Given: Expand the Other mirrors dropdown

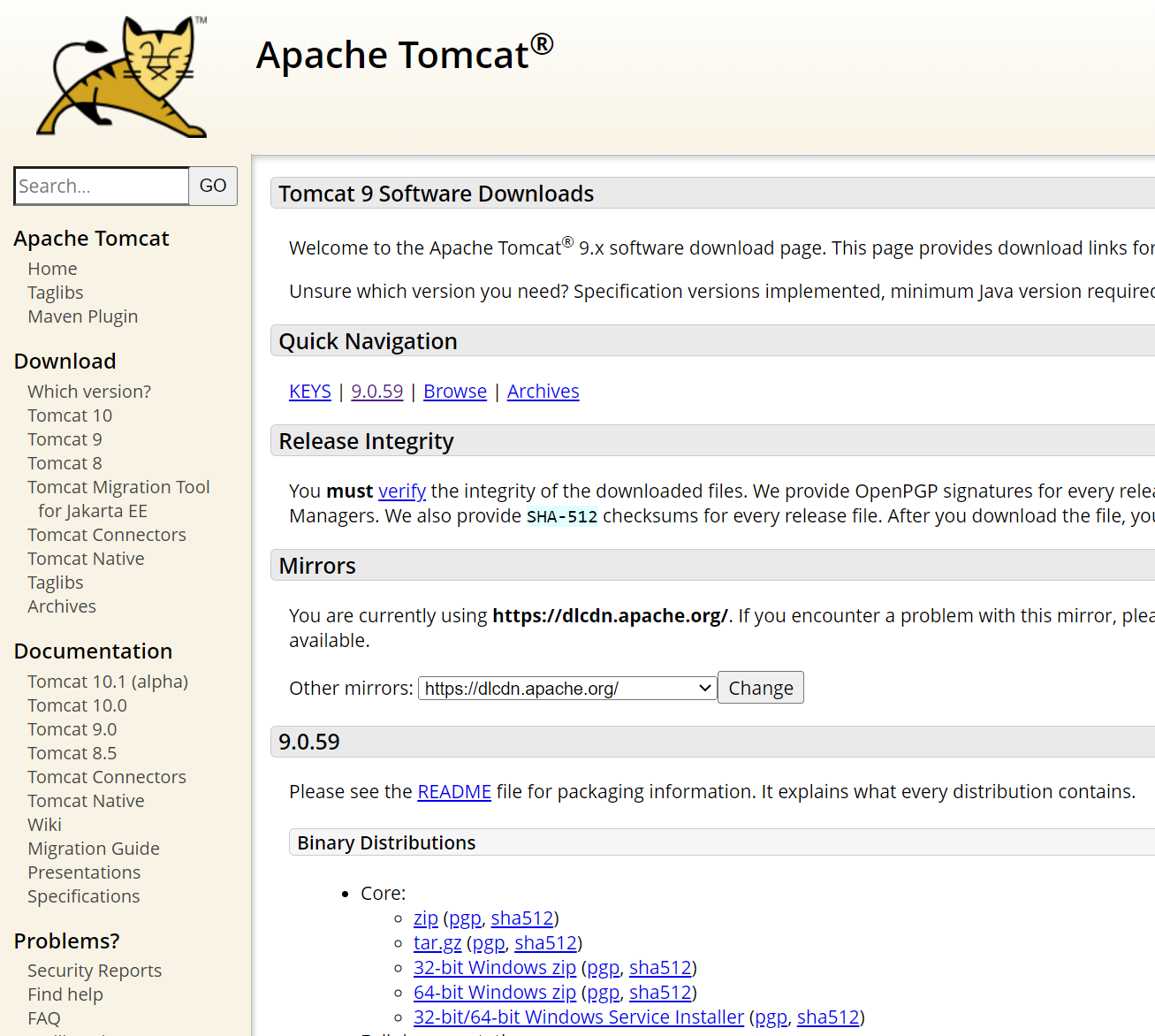Looking at the screenshot, I should pyautogui.click(x=568, y=689).
